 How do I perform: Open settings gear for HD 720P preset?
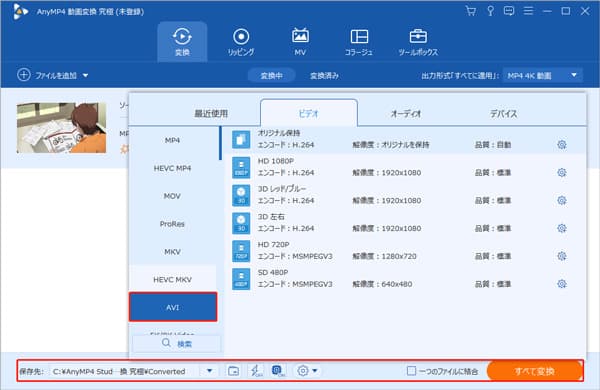click(561, 256)
